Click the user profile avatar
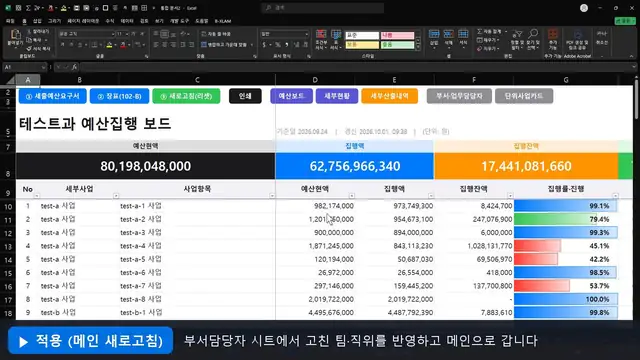Viewport: 640px width, 360px height. coord(584,8)
